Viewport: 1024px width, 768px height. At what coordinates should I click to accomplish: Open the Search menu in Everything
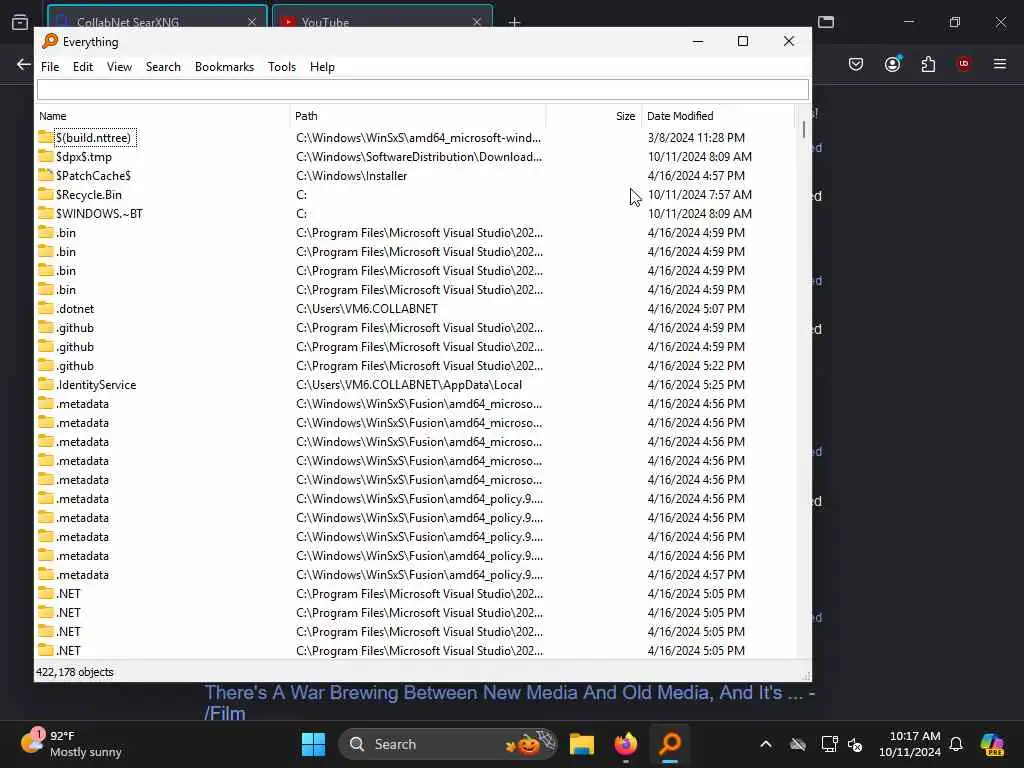(x=163, y=67)
